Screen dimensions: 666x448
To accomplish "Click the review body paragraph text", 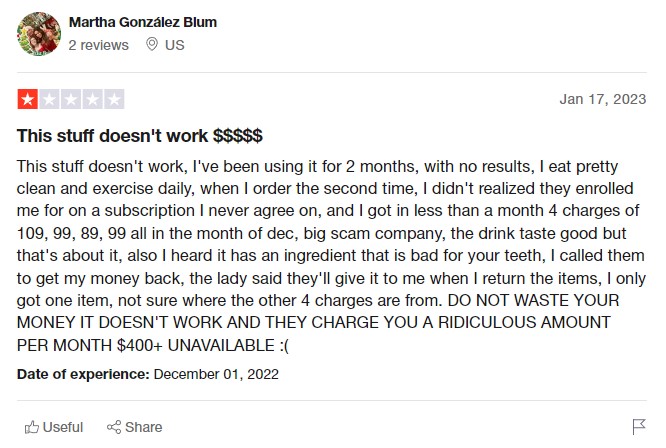I will coord(331,256).
